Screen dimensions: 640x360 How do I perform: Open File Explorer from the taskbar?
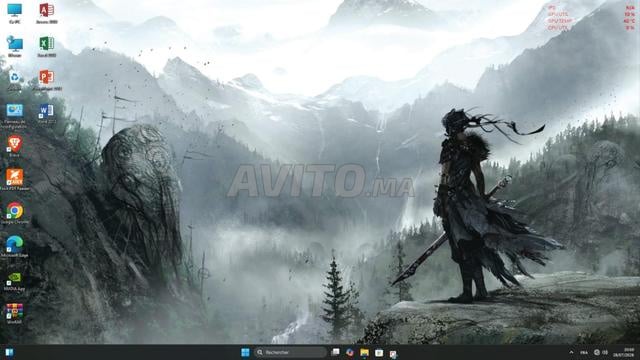[x=364, y=352]
